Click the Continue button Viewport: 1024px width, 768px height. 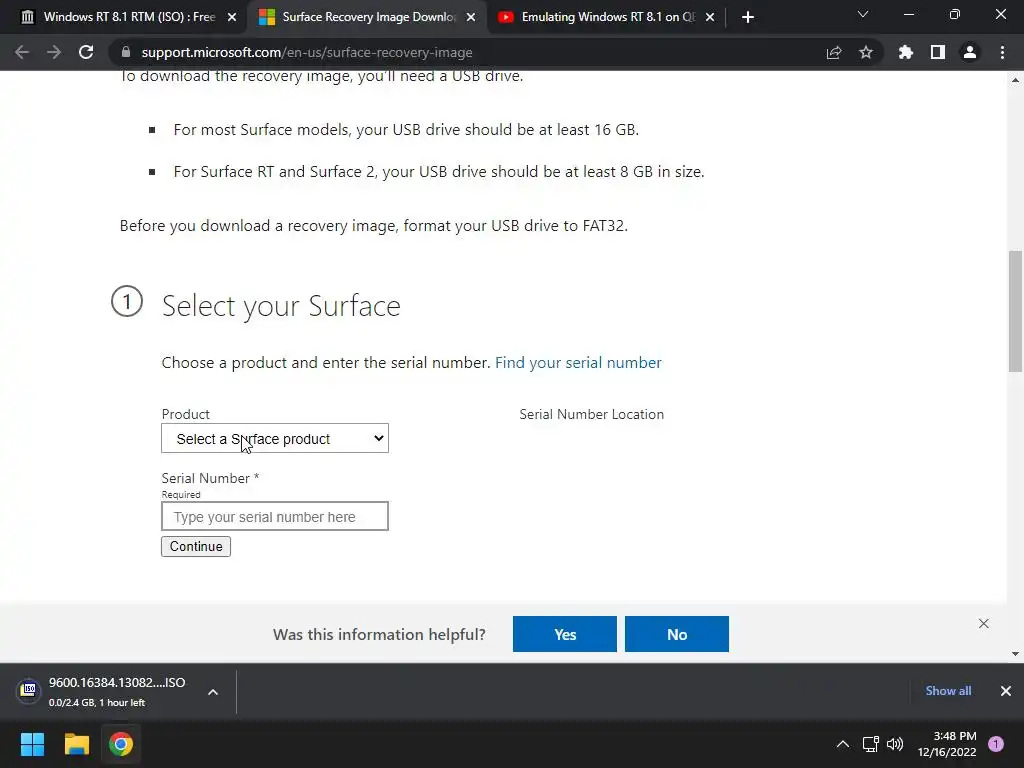coord(196,546)
